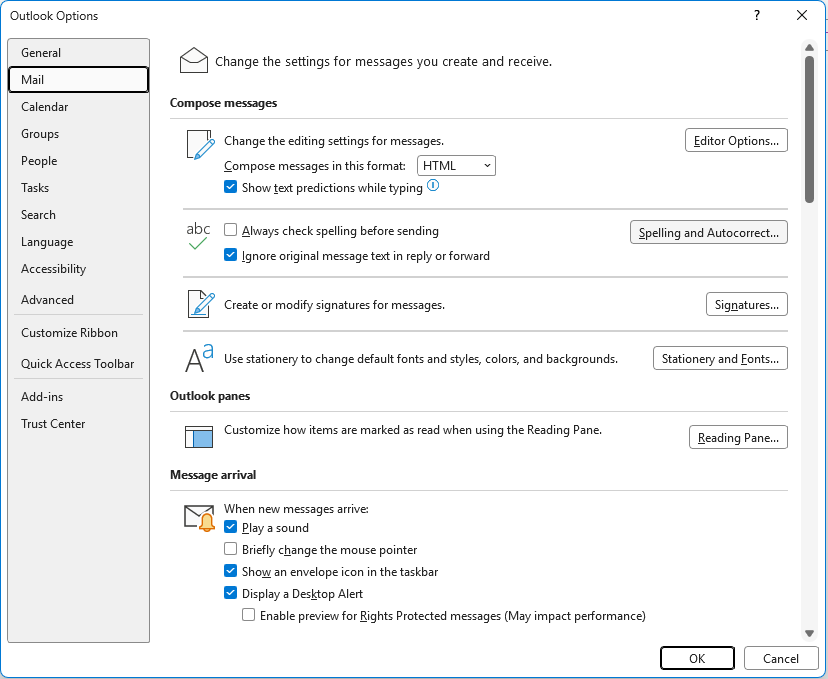Click the Message arrival section heading

coord(213,475)
